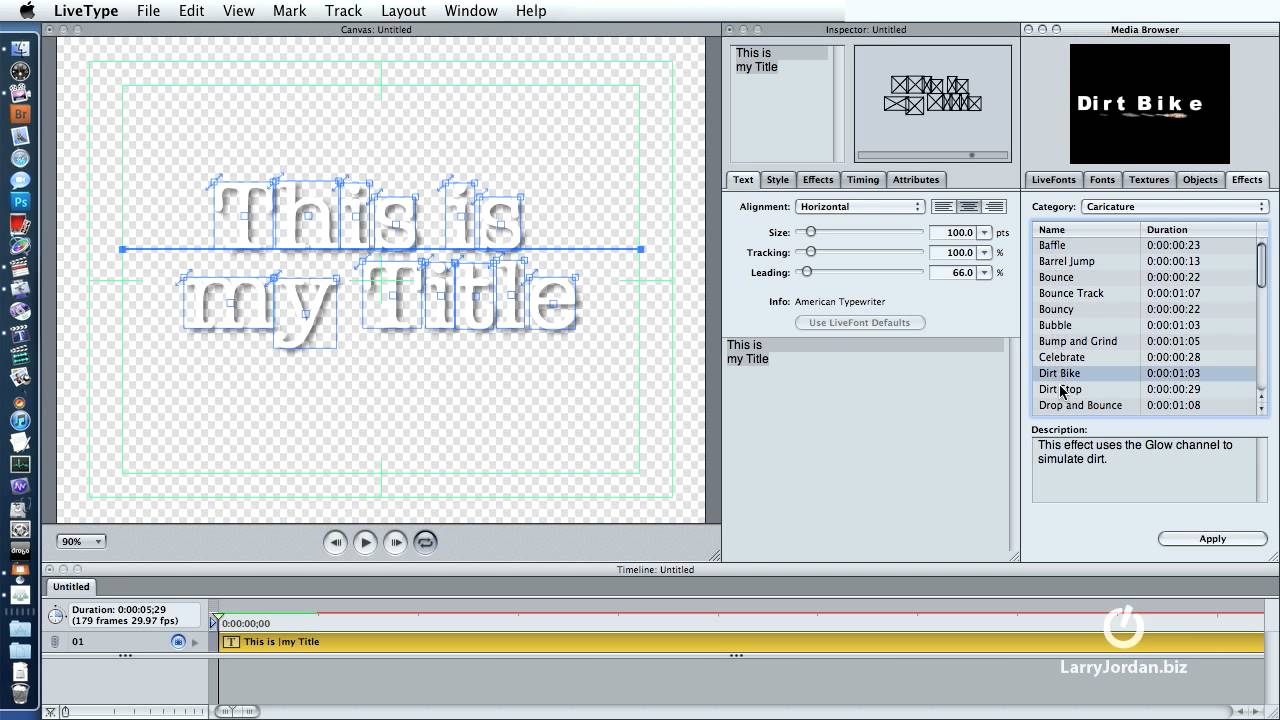This screenshot has width=1280, height=720.
Task: Adjust the Size slider
Action: [x=811, y=232]
